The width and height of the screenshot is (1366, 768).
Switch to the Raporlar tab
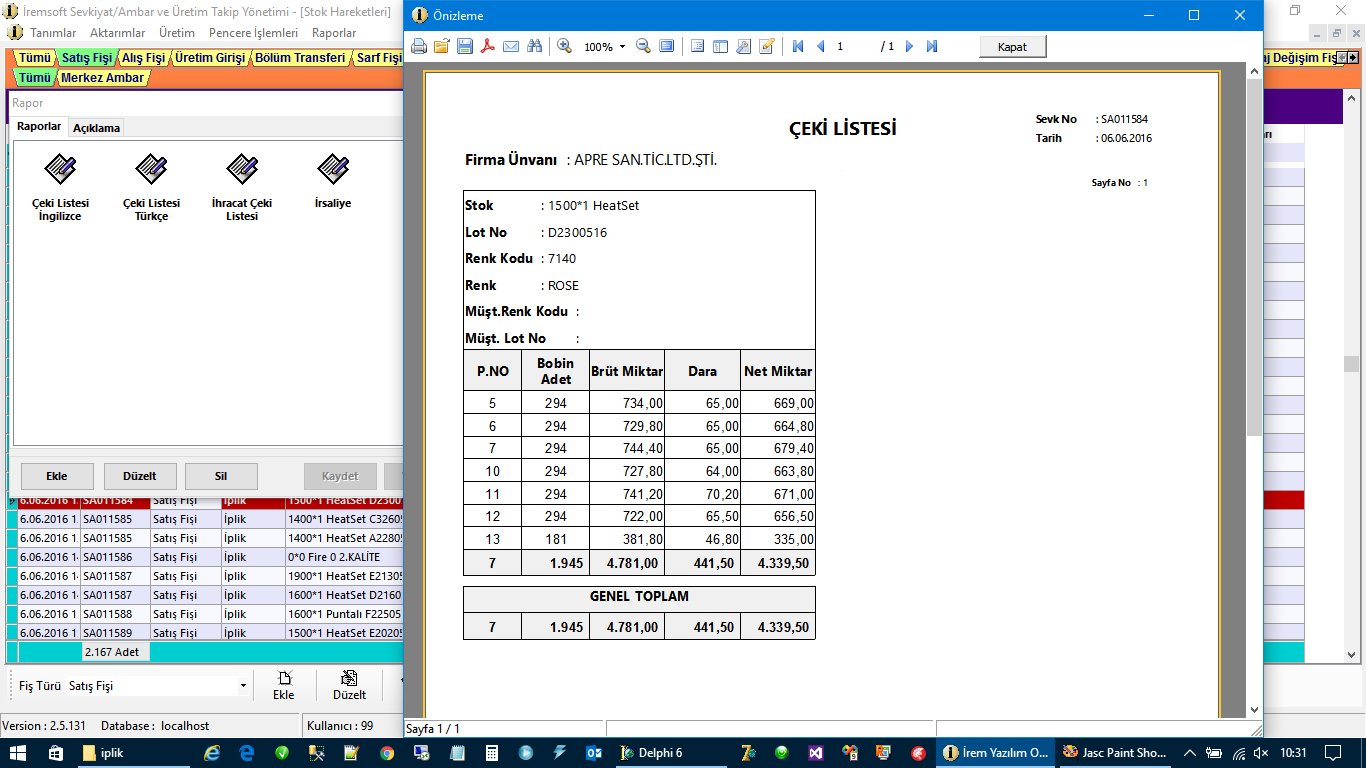(x=39, y=127)
